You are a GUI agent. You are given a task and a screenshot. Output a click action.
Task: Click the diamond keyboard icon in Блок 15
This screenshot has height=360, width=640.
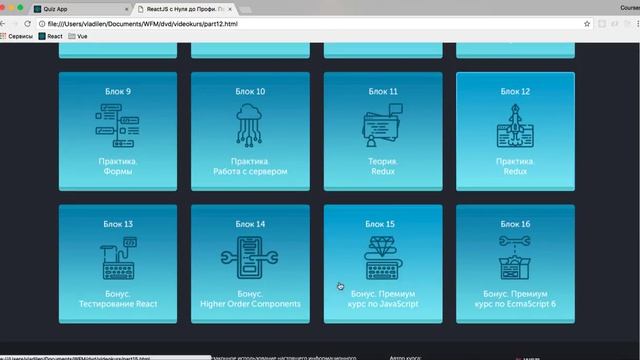point(382,258)
